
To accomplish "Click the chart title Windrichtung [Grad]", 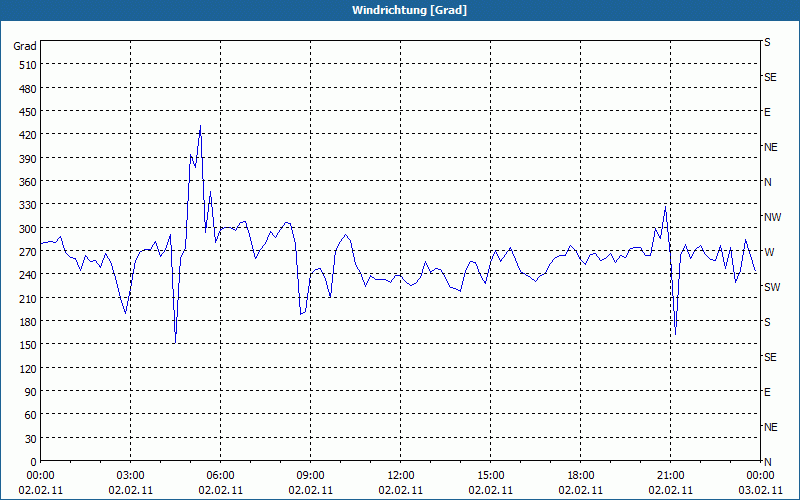I will [x=409, y=10].
